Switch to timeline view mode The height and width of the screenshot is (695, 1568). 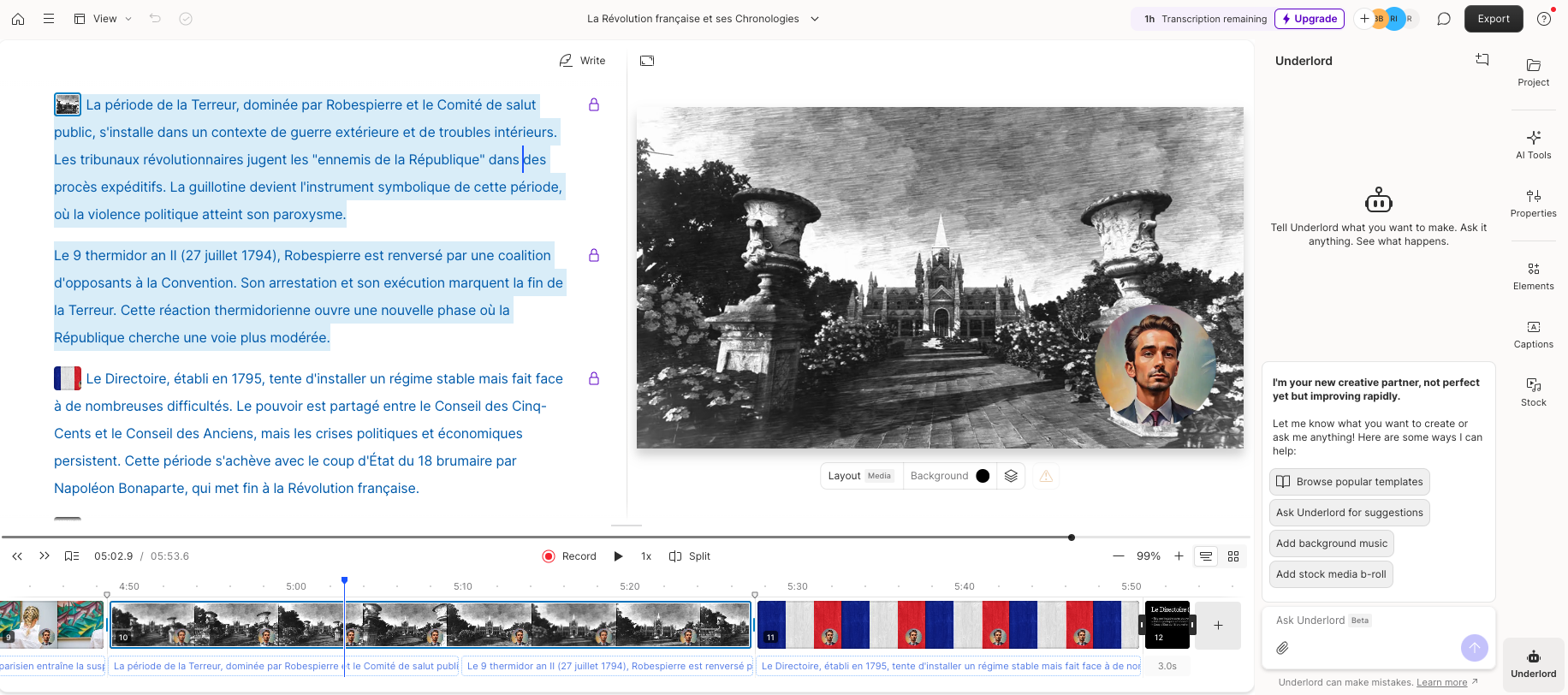point(1205,556)
